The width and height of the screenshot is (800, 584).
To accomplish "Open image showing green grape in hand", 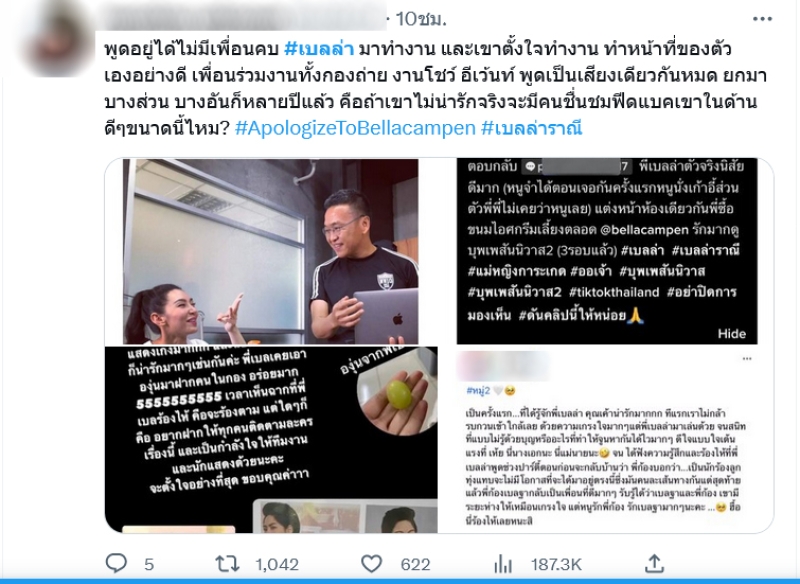I will 271,440.
